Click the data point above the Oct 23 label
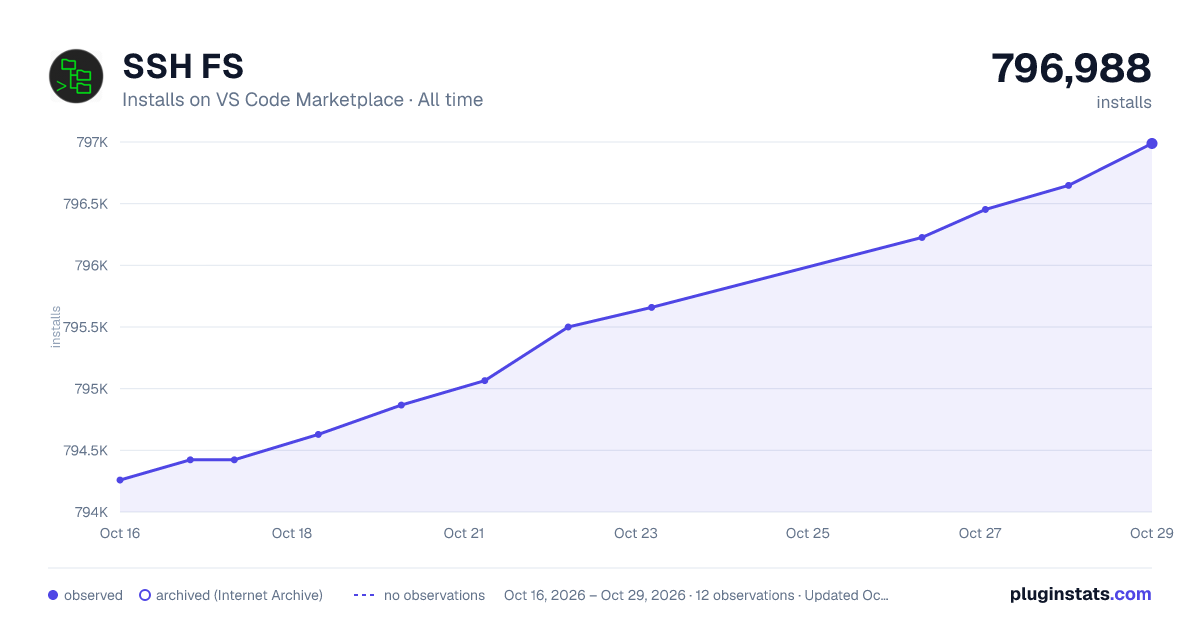Image resolution: width=1200 pixels, height=630 pixels. [652, 307]
